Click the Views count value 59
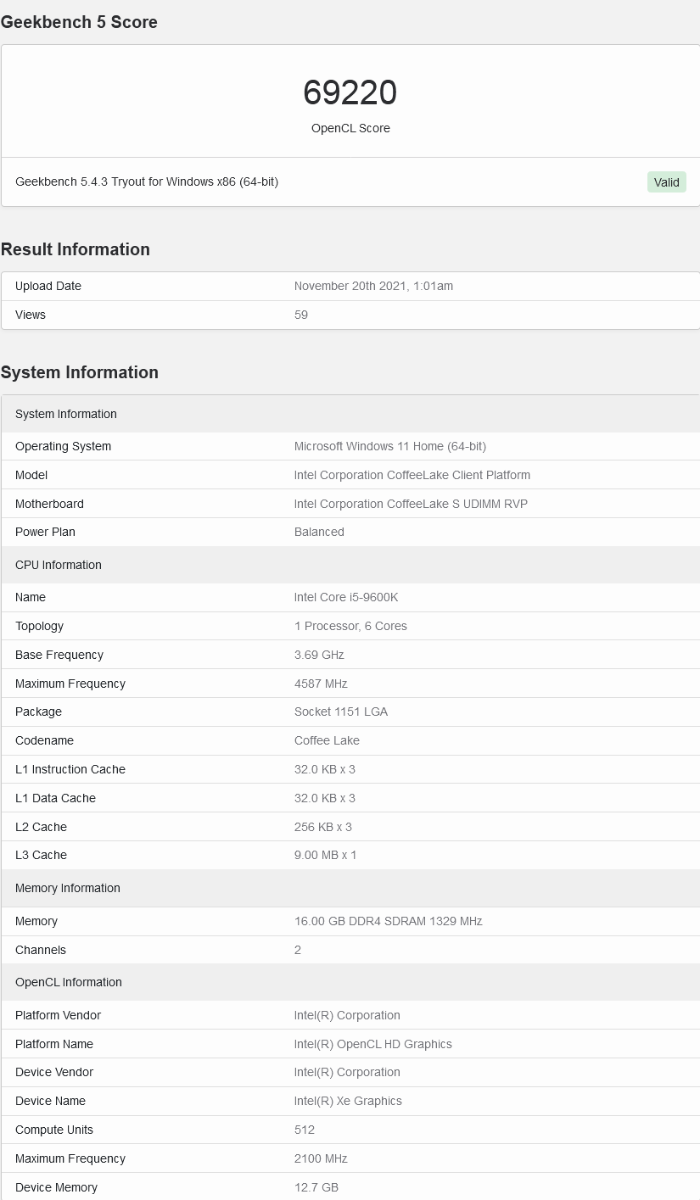The image size is (700, 1200). coord(301,315)
